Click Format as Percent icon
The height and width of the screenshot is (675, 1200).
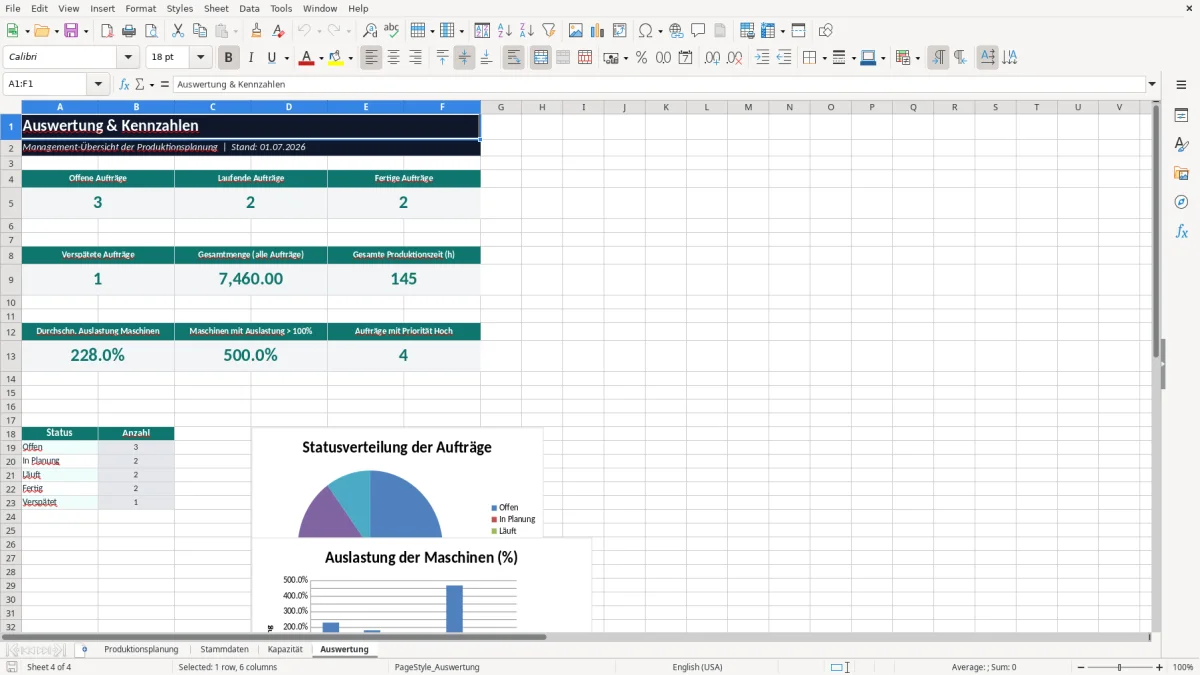(x=641, y=58)
